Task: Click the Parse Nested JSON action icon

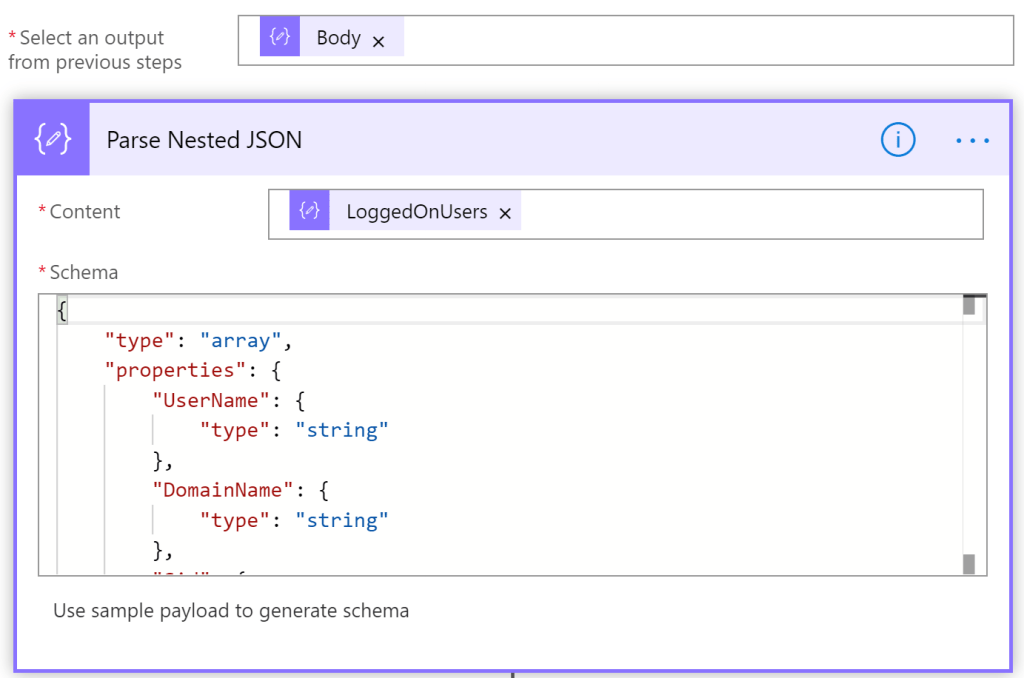Action: click(x=52, y=139)
